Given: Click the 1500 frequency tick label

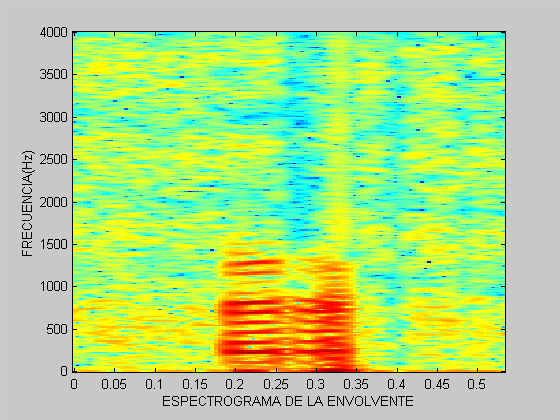Looking at the screenshot, I should pos(54,245).
